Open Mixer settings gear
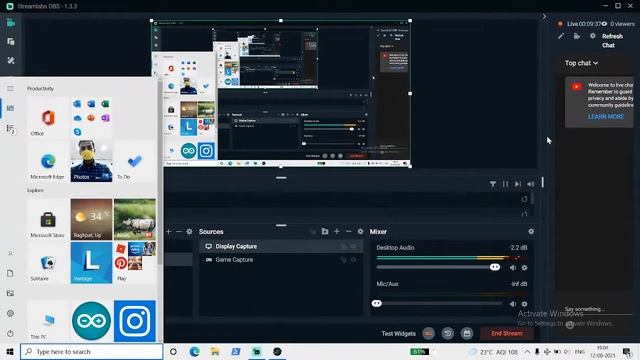 531,231
